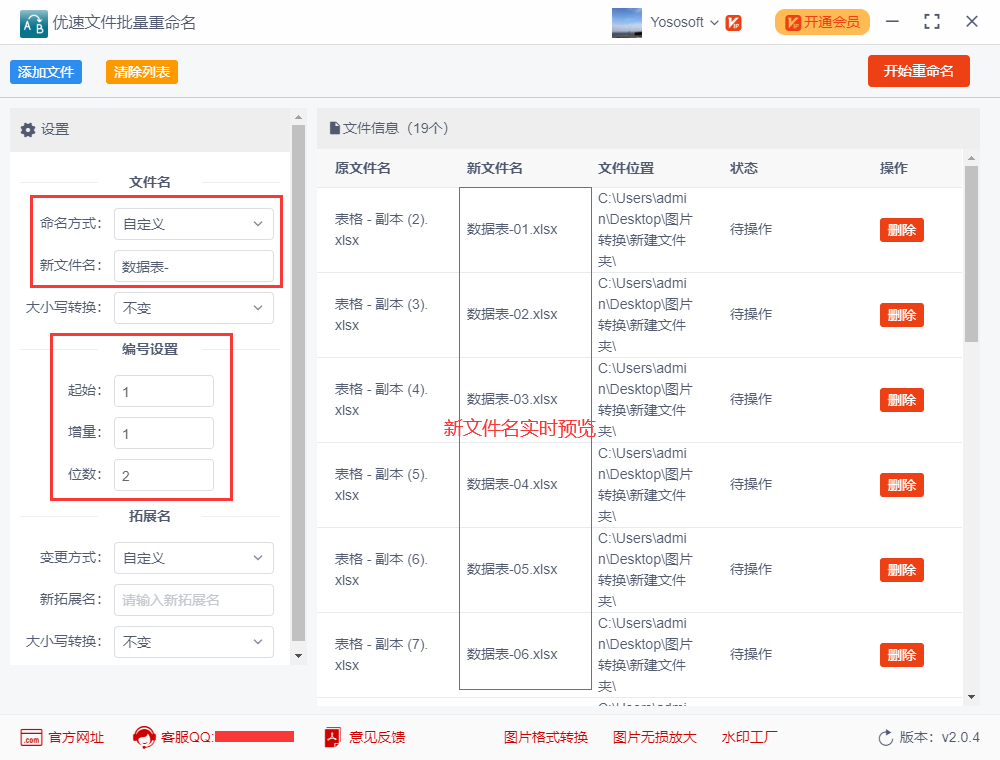
Task: Select the 数据表-06.xlsx new filename
Action: (512, 654)
